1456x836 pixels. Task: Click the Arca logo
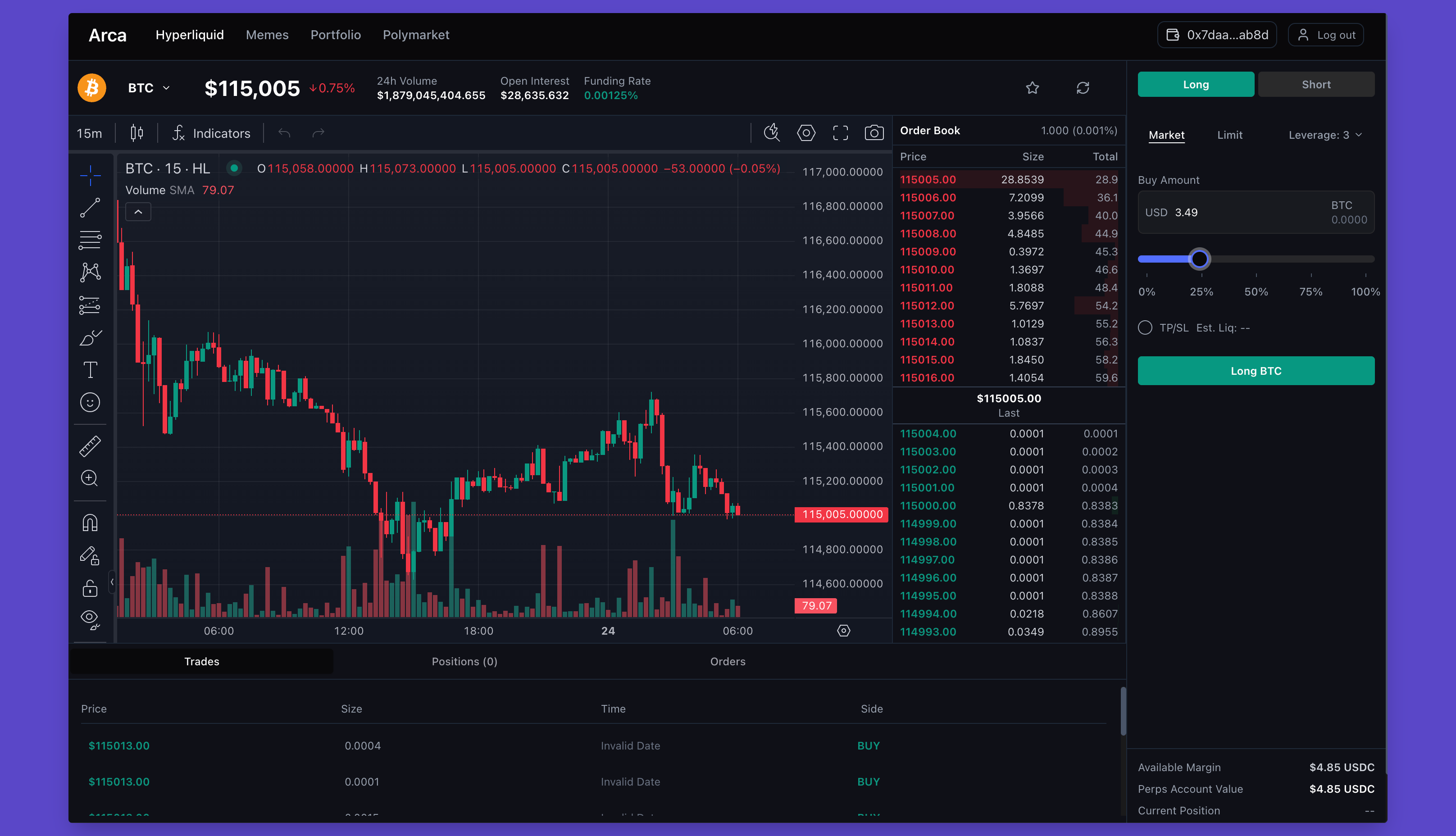point(107,36)
